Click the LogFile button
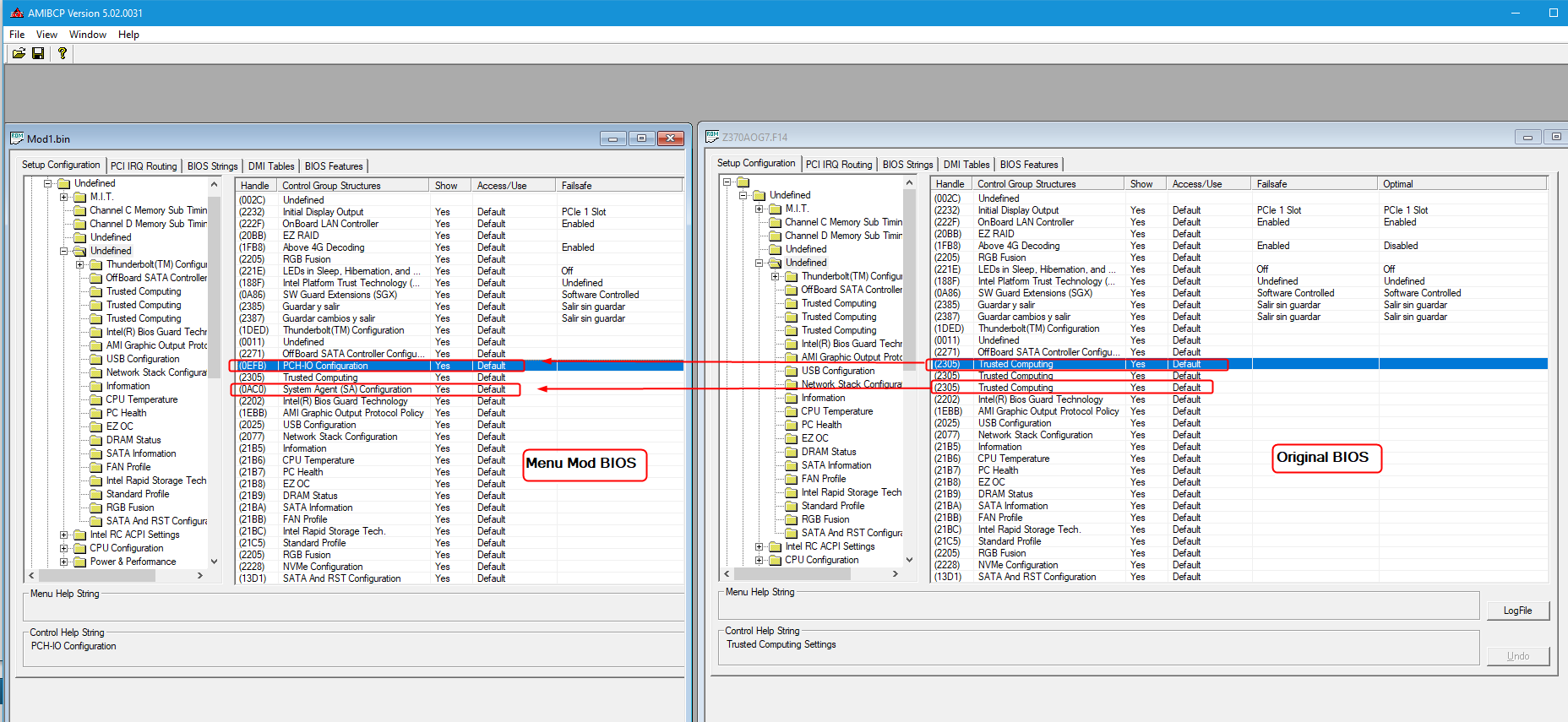The height and width of the screenshot is (722, 1568). tap(1517, 611)
